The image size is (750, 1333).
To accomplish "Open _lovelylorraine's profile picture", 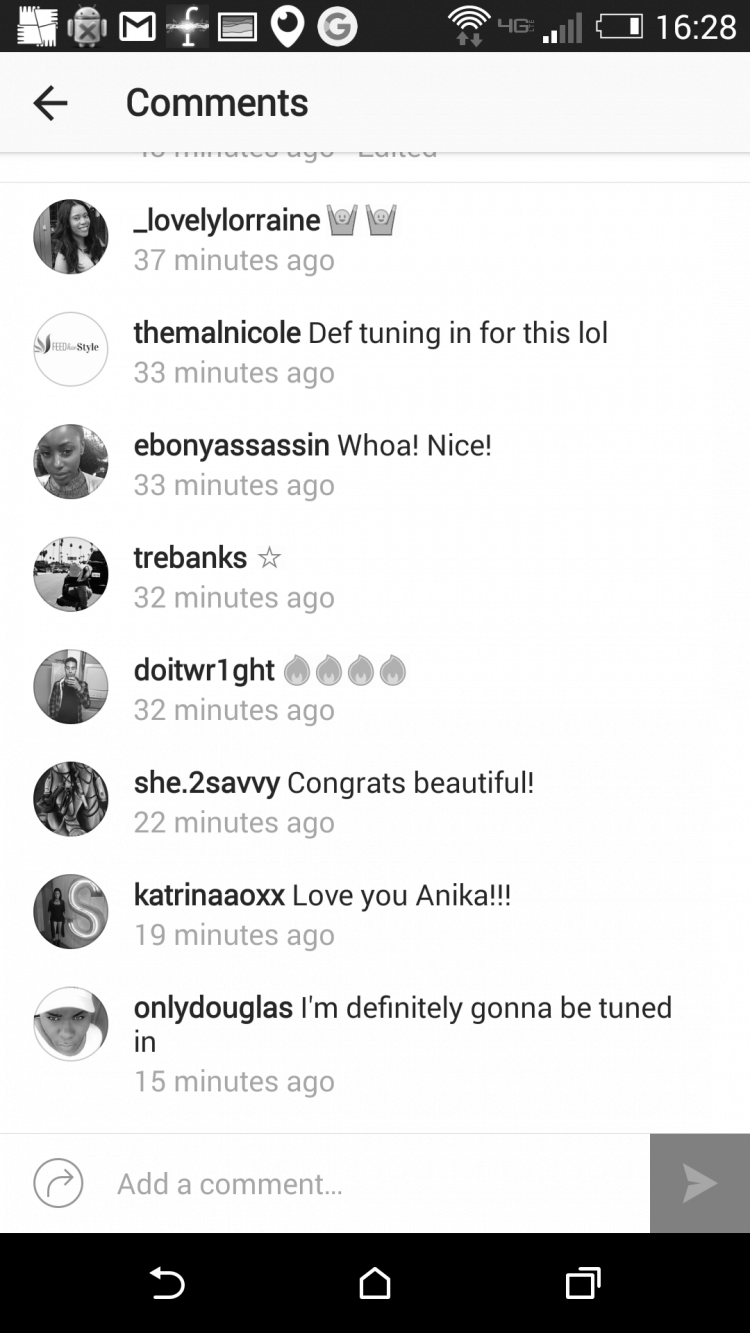I will point(71,236).
